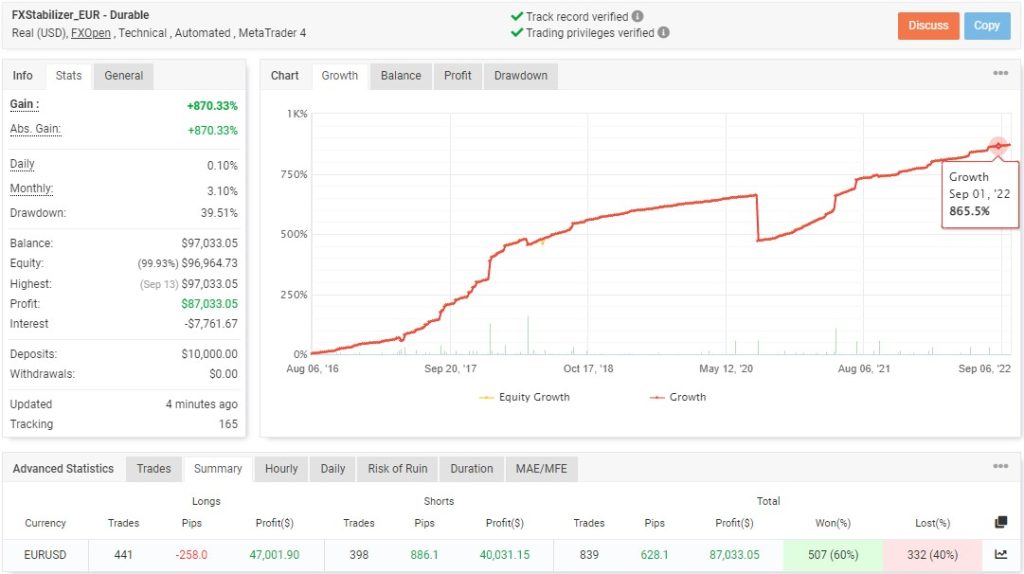Click the Shorts pips cell 886.1
Image resolution: width=1024 pixels, height=574 pixels.
(424, 555)
